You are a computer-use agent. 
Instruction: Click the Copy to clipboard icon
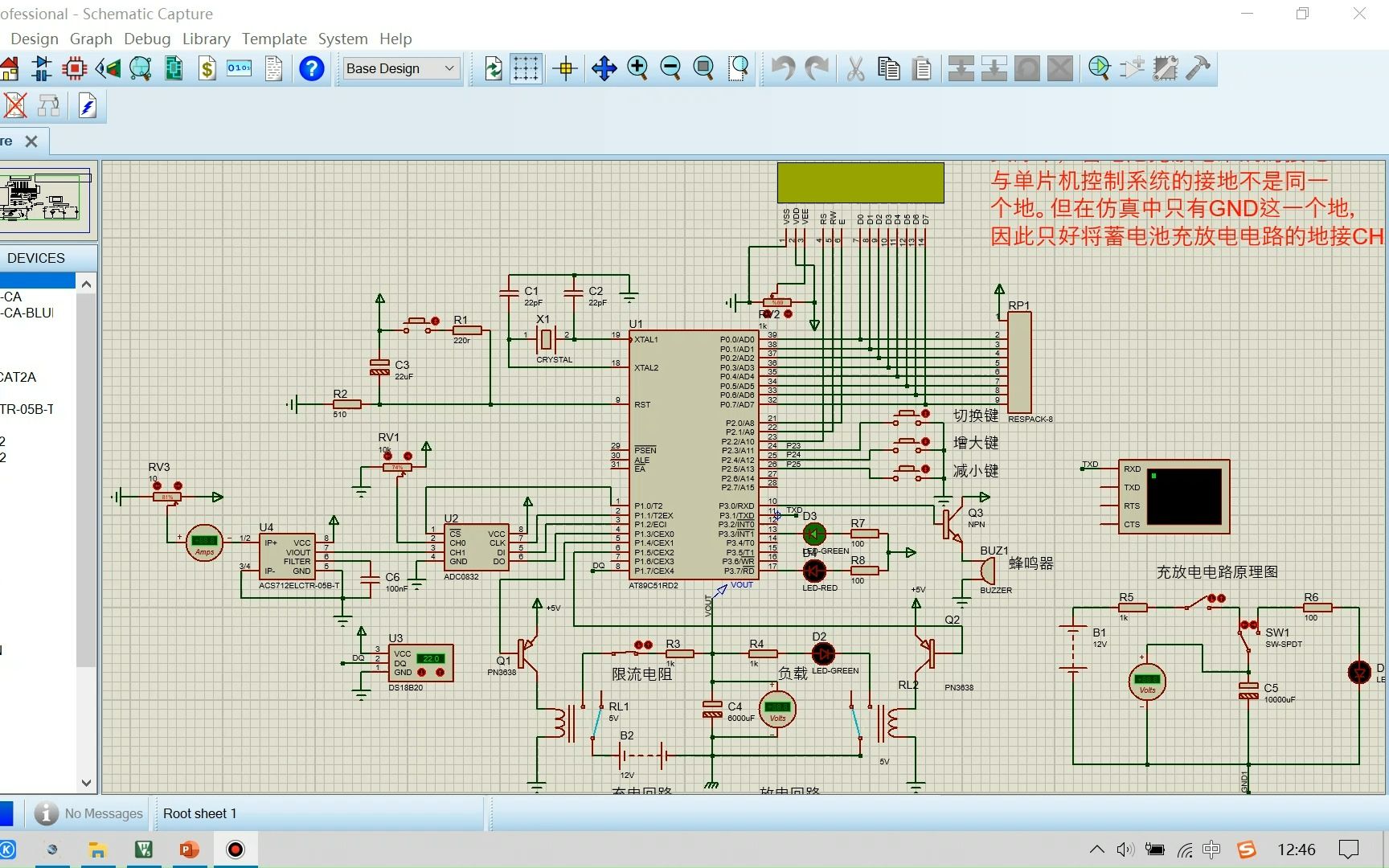889,68
